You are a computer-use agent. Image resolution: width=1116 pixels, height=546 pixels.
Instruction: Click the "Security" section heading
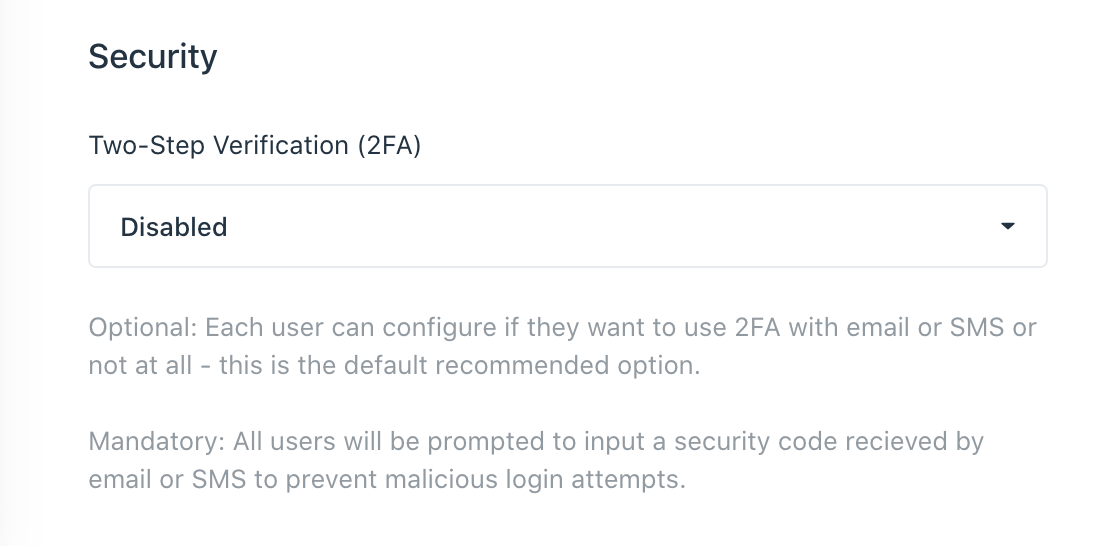[152, 57]
